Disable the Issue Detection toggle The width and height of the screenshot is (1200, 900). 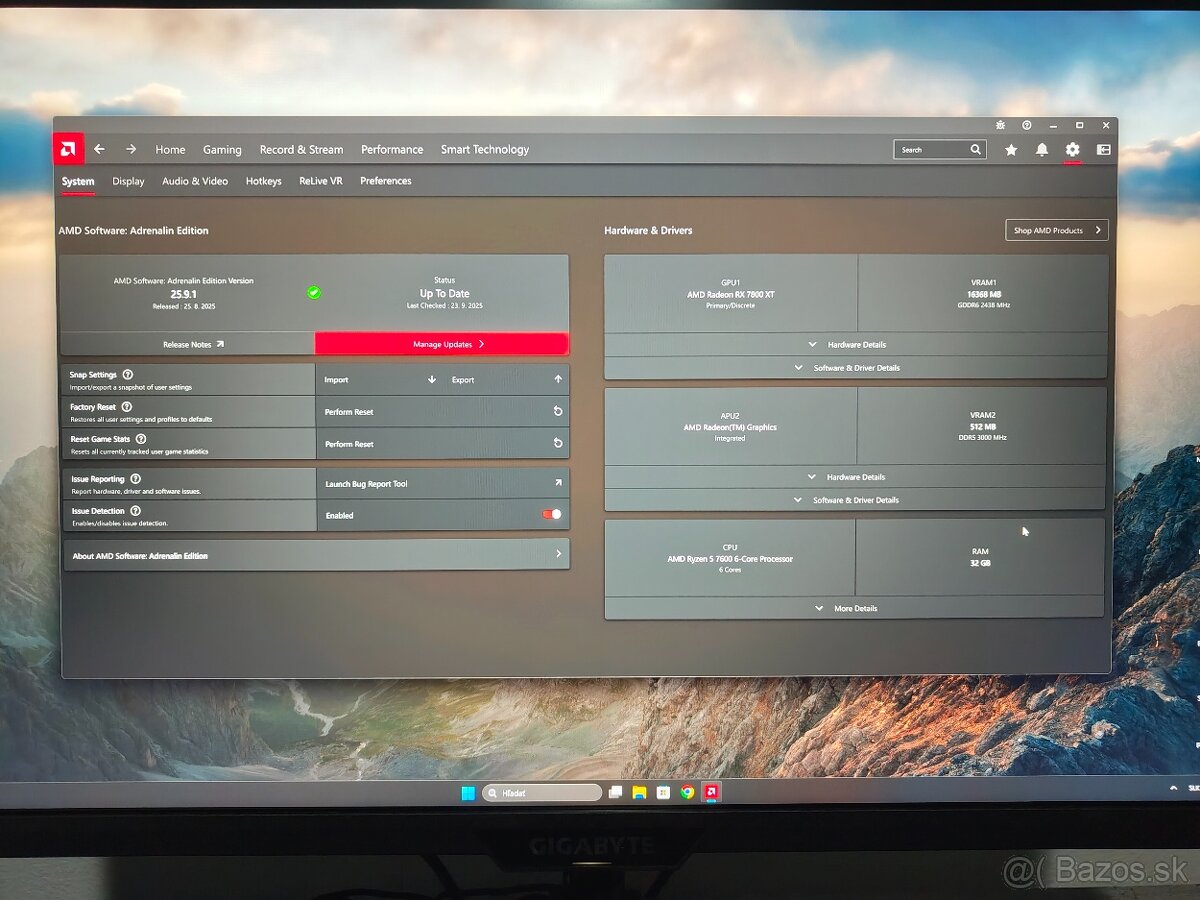(551, 515)
